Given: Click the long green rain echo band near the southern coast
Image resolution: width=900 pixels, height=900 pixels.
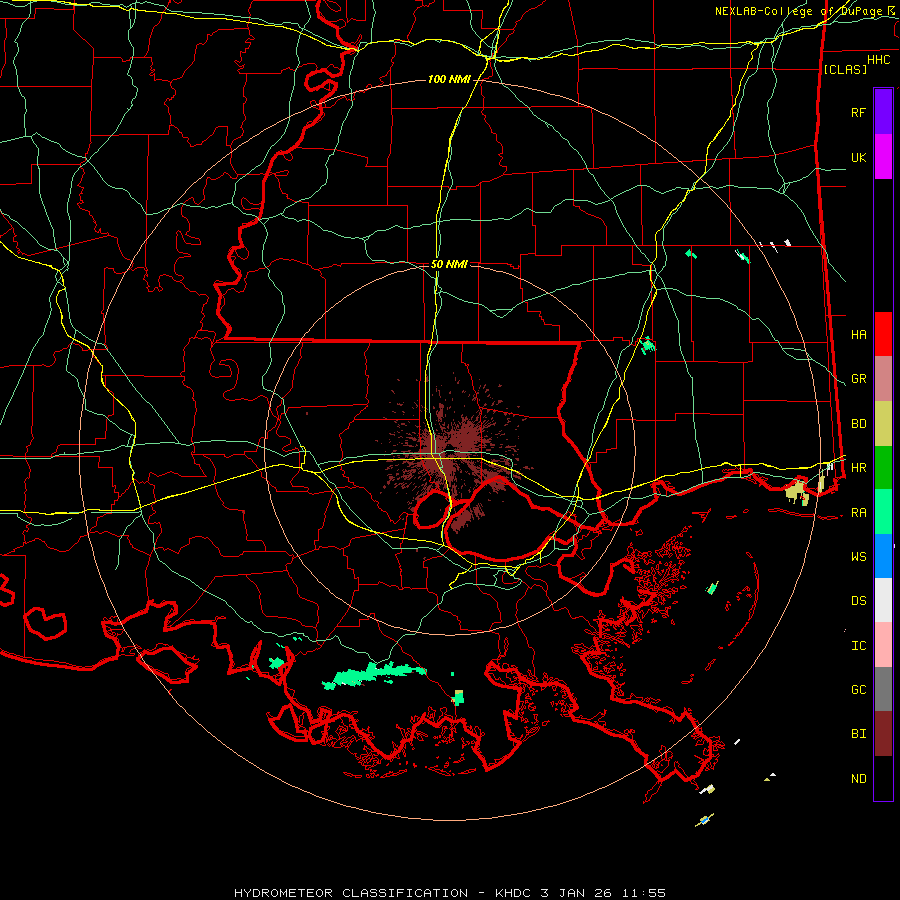Looking at the screenshot, I should pyautogui.click(x=373, y=674).
